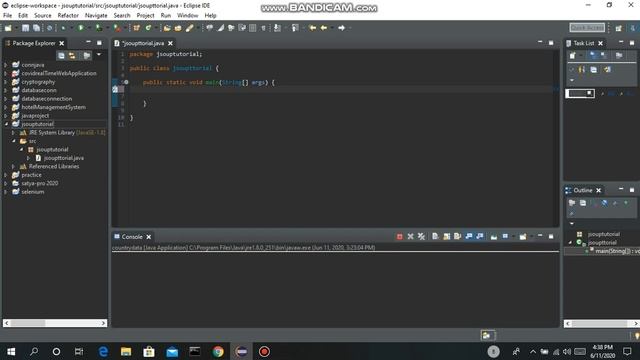Viewport: 640px width, 360px height.
Task: Open File Explorer from the taskbar
Action: pos(126,351)
